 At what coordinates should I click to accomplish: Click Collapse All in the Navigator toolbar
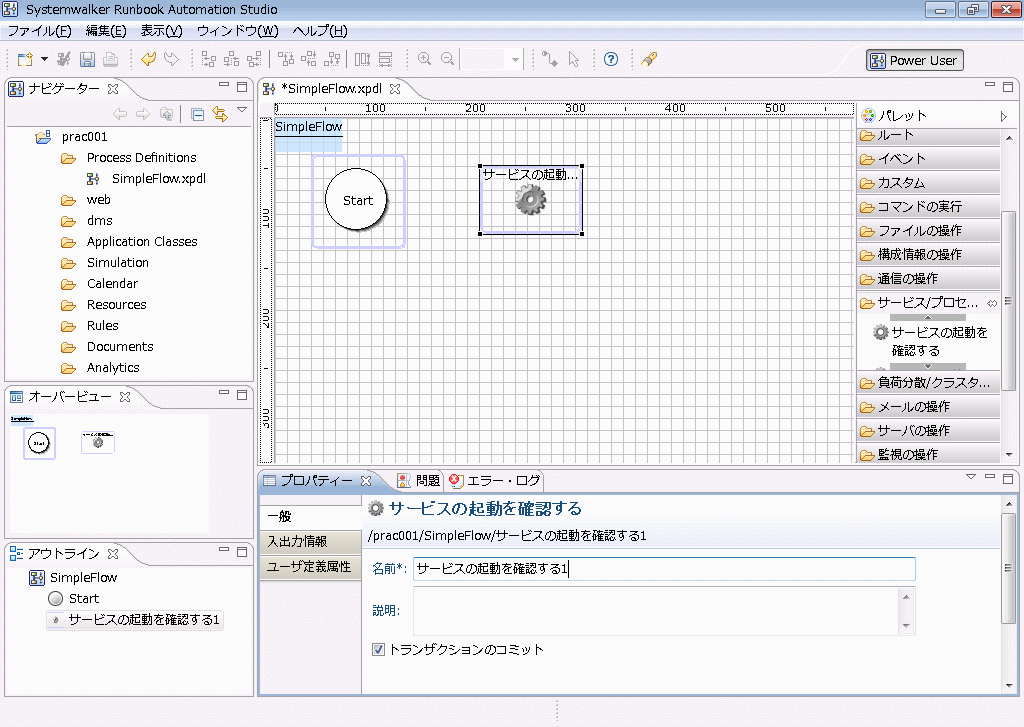(197, 115)
